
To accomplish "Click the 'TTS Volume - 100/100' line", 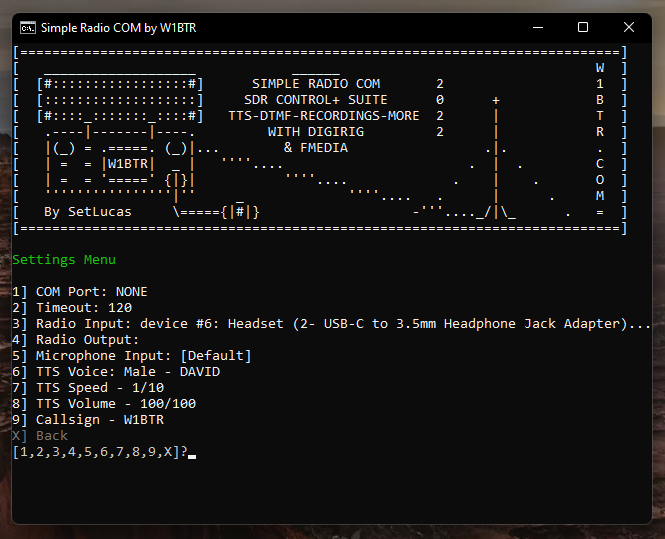I will [104, 404].
